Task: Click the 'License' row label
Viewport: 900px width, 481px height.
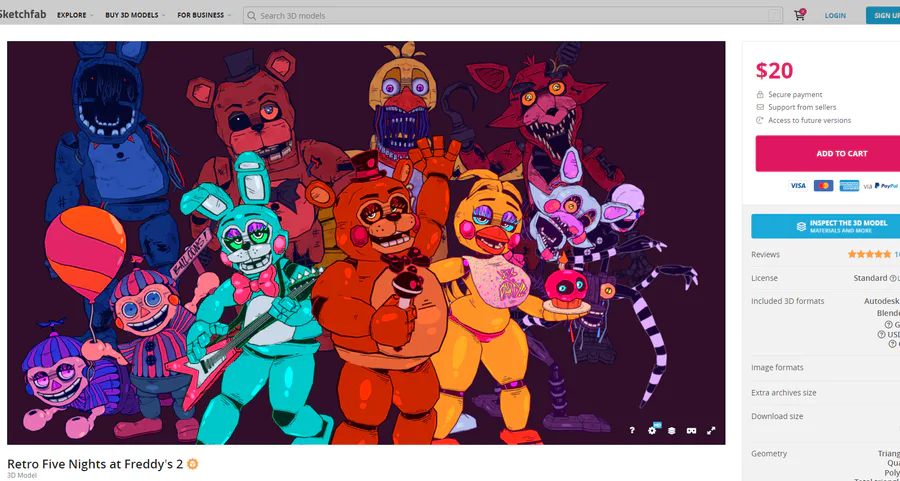Action: (764, 278)
